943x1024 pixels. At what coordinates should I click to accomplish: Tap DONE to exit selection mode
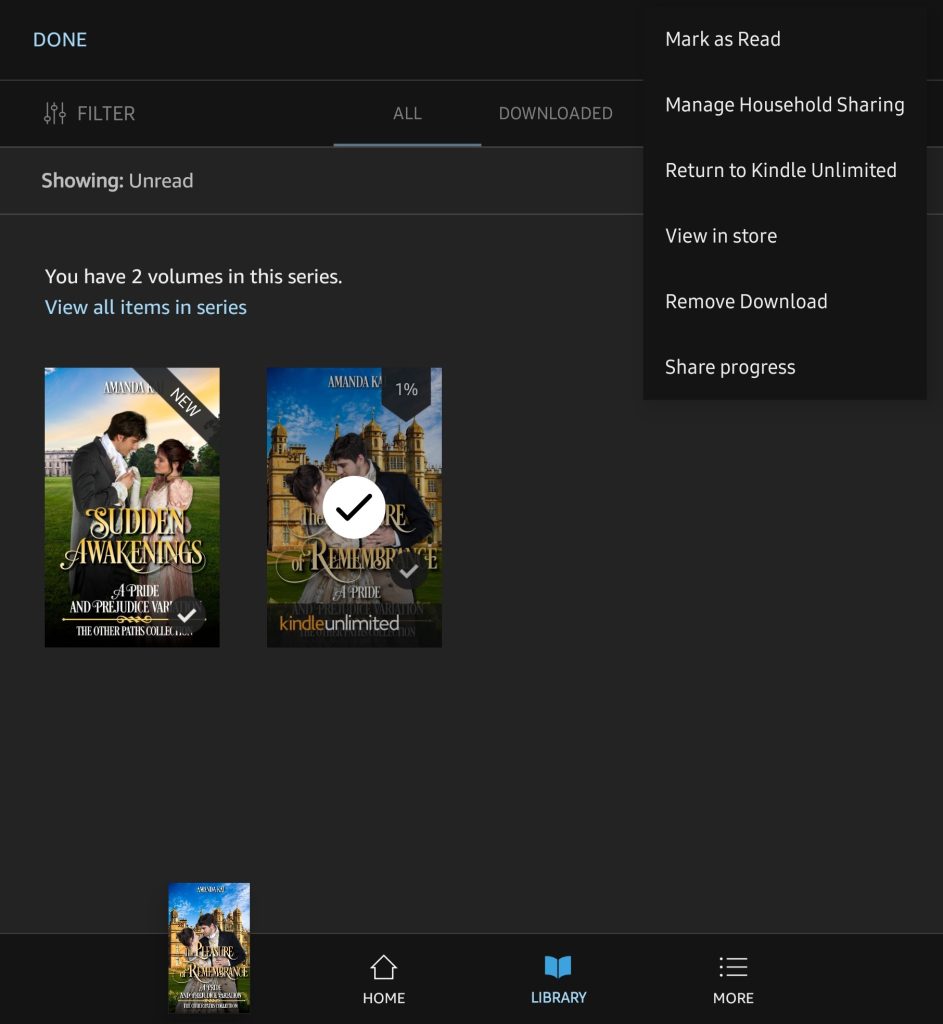tap(60, 40)
